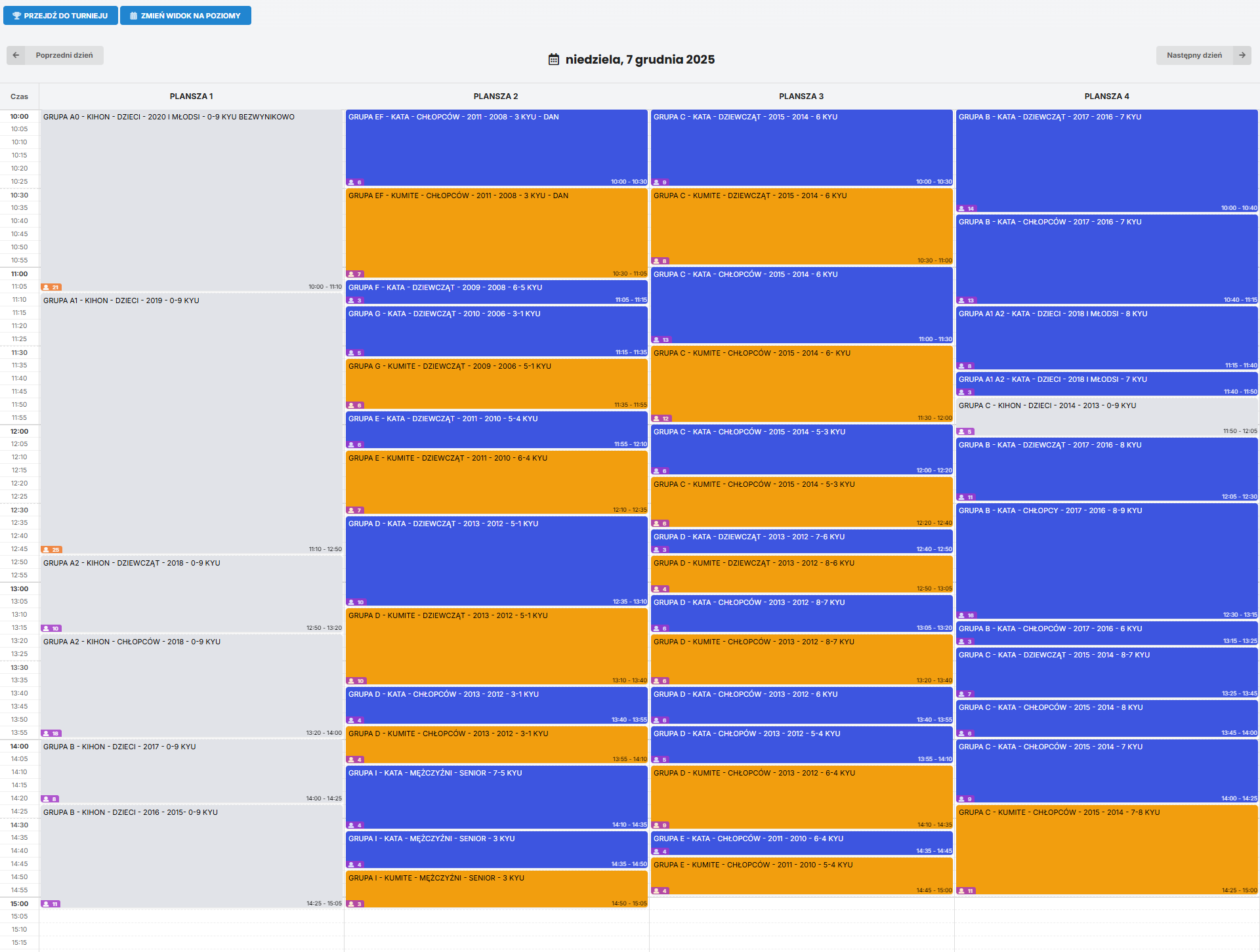Select the PLANSZA 4 column header
This screenshot has height=952, width=1260.
1107,96
